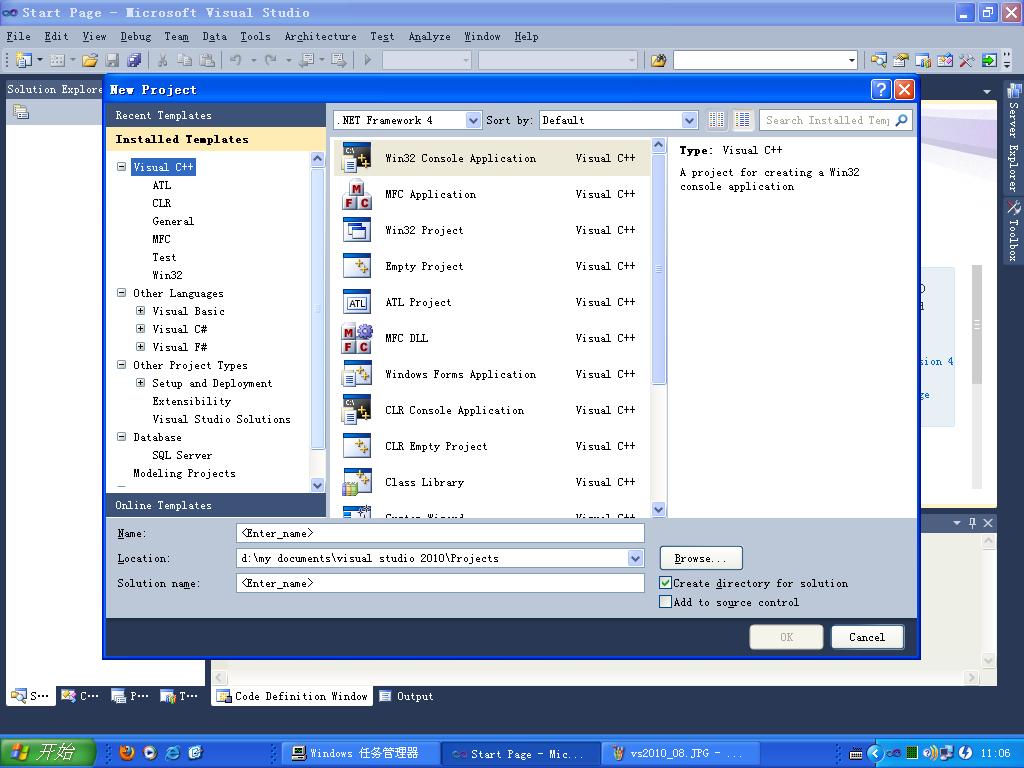Click the template tree vertical scrollbar
This screenshot has width=1024, height=768.
[317, 307]
